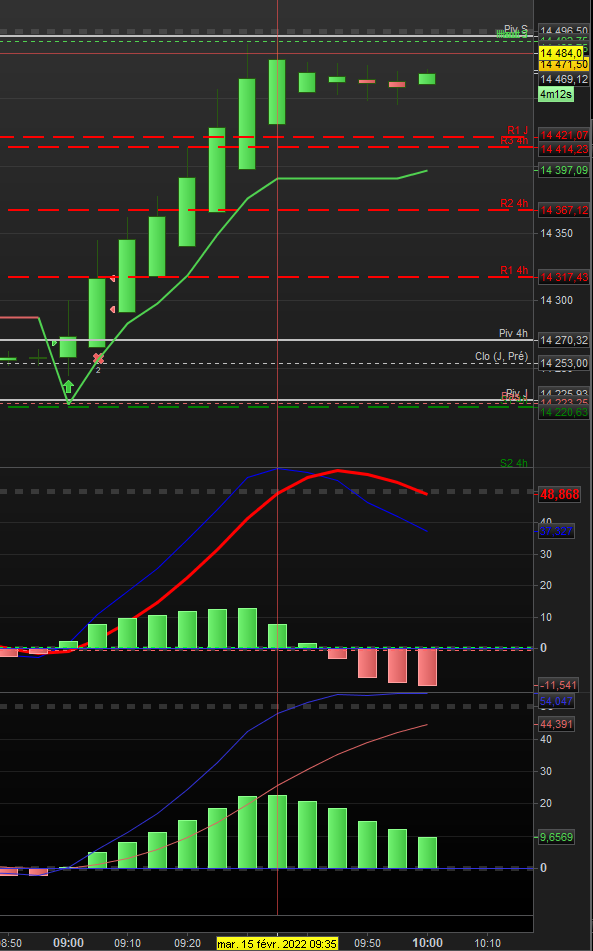The image size is (593, 951).
Task: Click the tall green candle under the vertical cursor line
Action: pos(277,92)
